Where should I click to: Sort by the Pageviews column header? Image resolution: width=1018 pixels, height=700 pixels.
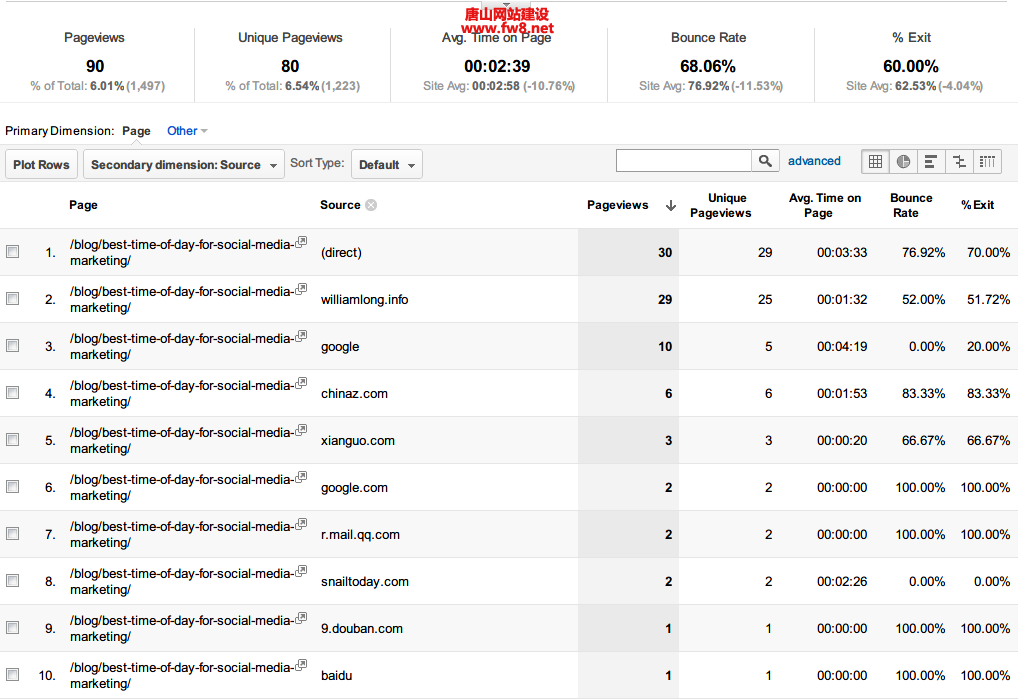[617, 205]
